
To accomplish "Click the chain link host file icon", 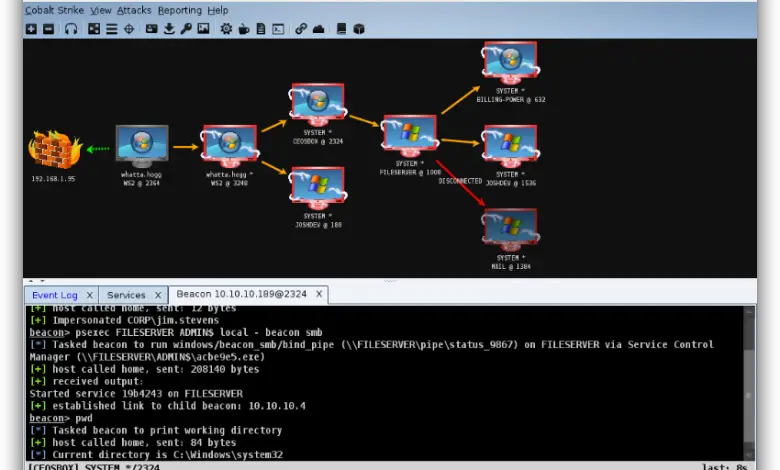I will (300, 29).
